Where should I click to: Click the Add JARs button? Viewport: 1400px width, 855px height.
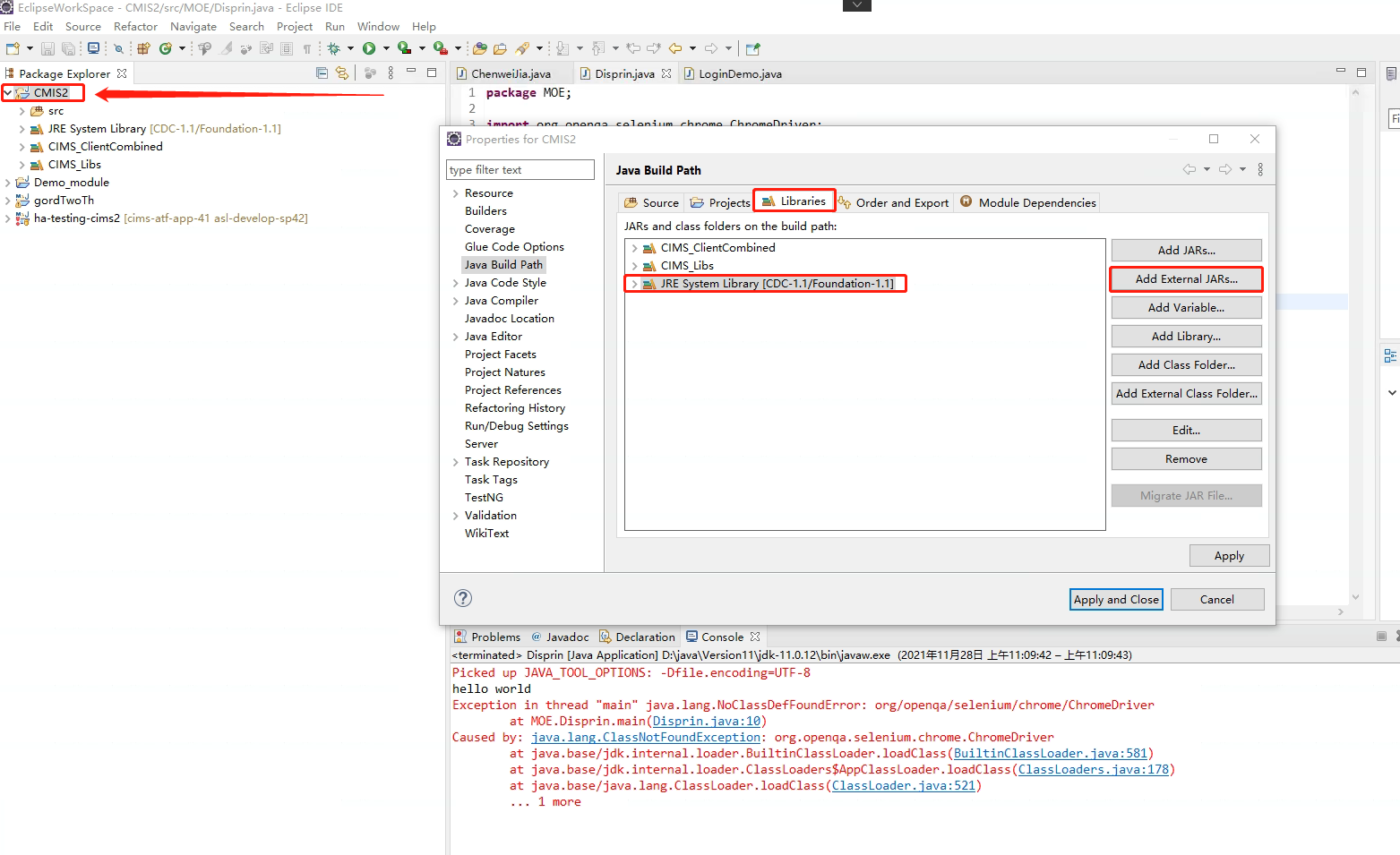[1187, 251]
